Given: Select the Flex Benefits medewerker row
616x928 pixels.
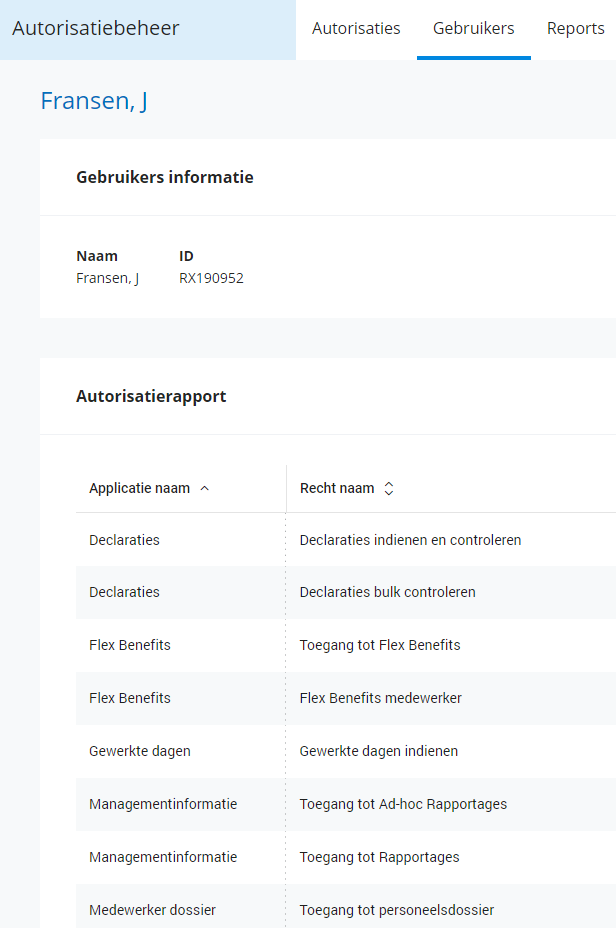Looking at the screenshot, I should [x=380, y=698].
